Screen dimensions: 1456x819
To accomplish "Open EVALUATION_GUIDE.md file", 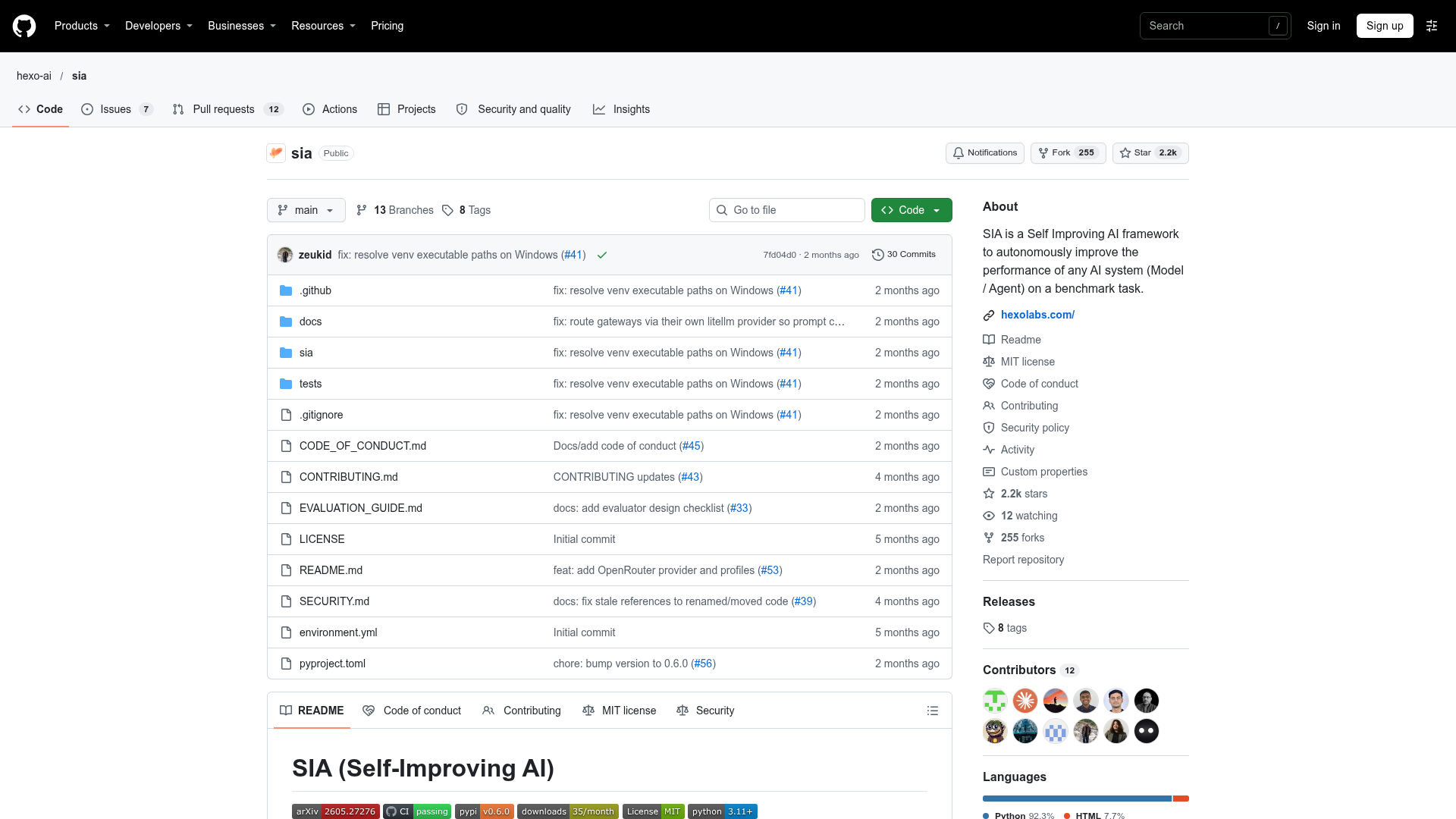I will pos(361,508).
